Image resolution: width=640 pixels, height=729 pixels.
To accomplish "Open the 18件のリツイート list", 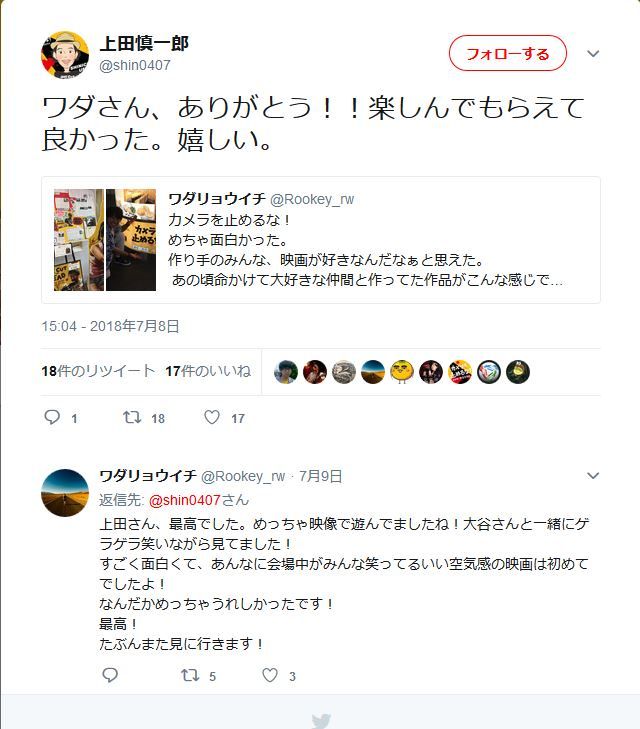I will 98,371.
